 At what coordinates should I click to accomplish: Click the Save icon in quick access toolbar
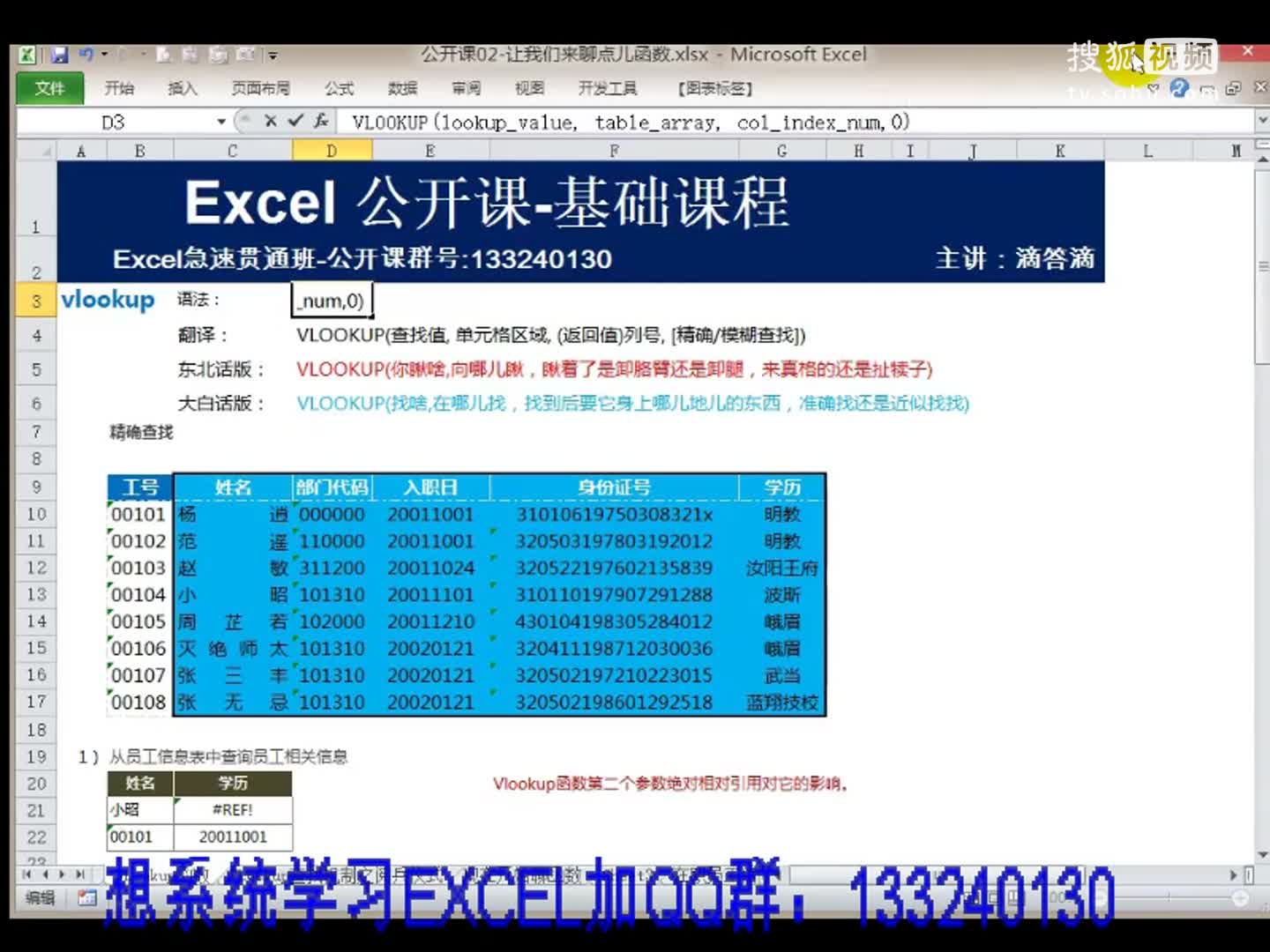click(59, 55)
